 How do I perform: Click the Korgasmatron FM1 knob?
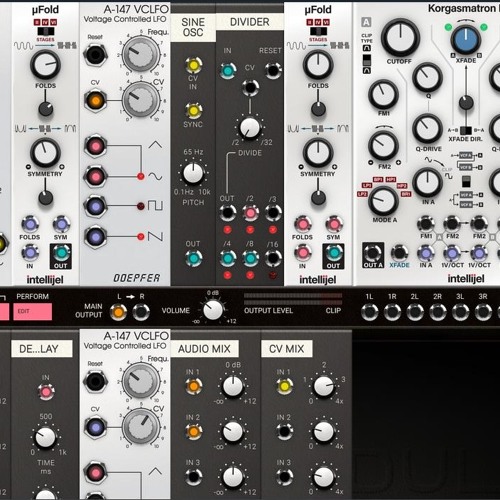[383, 94]
